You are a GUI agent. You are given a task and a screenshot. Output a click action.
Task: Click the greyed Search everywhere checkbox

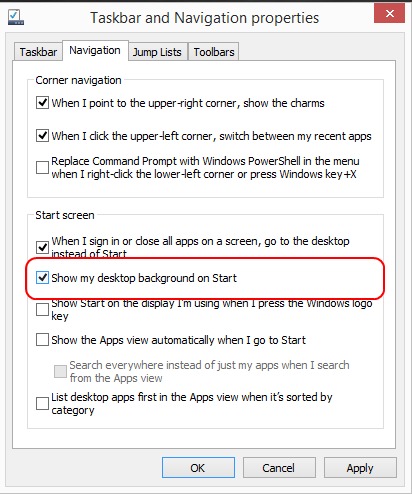60,371
